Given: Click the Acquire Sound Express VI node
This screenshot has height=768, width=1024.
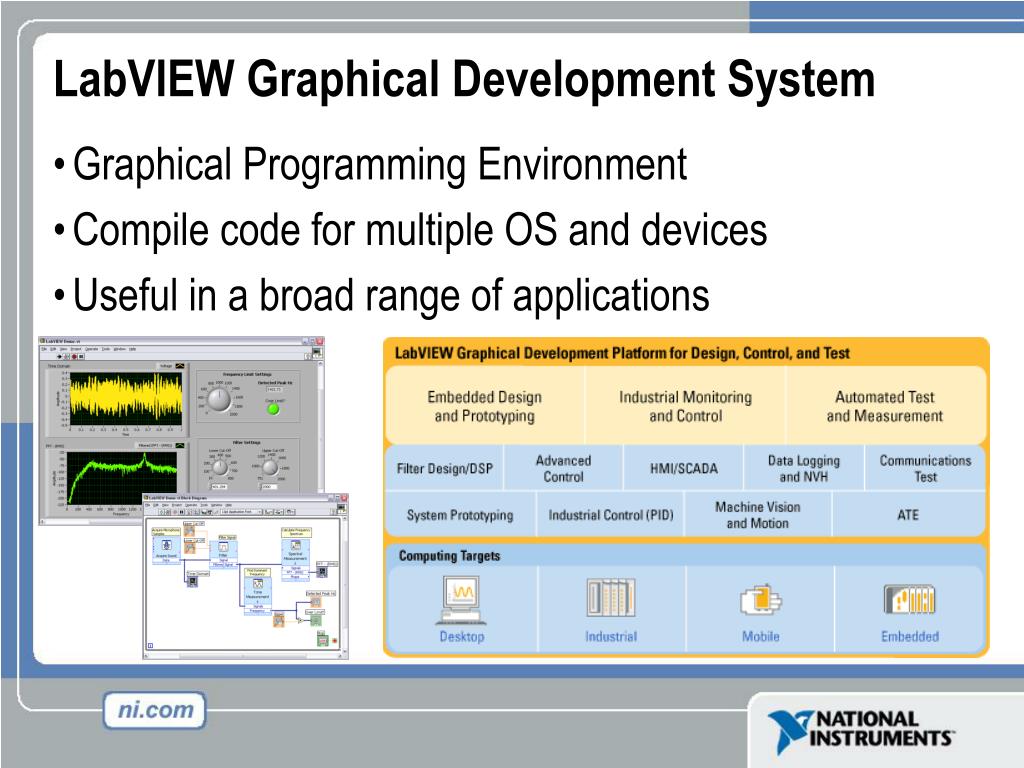Looking at the screenshot, I should (x=167, y=550).
